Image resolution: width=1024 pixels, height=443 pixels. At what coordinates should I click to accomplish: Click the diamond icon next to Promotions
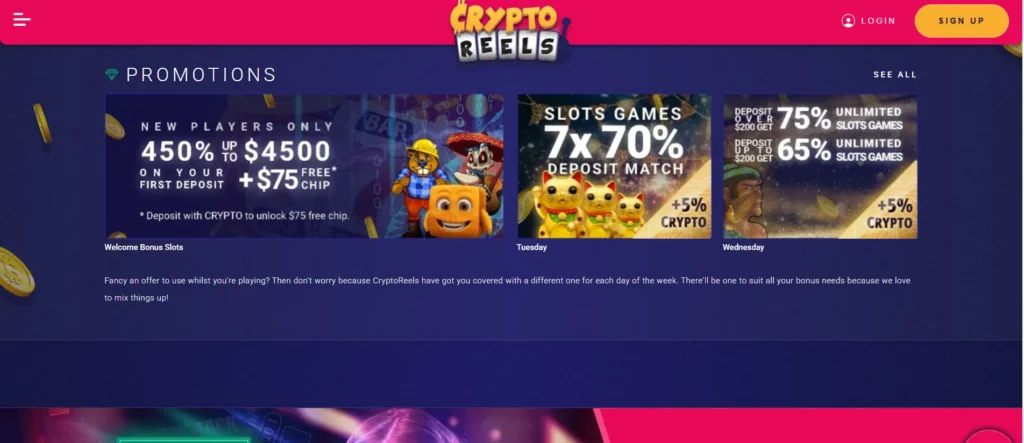(x=112, y=74)
